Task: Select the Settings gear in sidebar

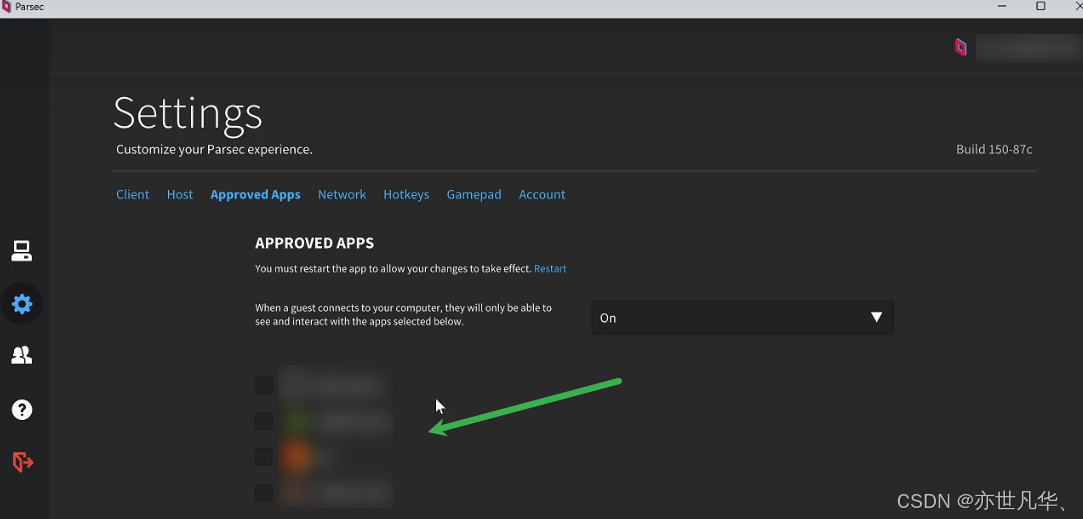Action: (x=21, y=303)
